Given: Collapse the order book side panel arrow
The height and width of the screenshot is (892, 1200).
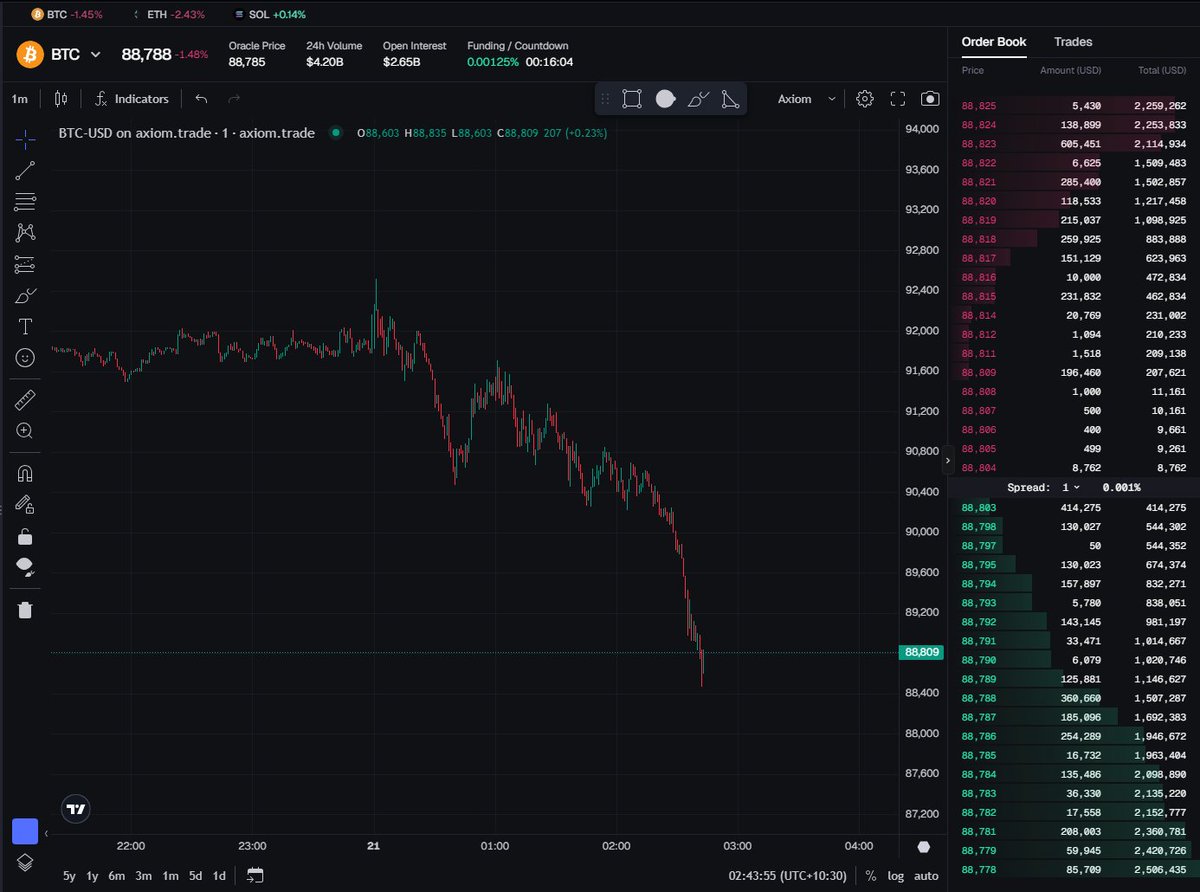Looking at the screenshot, I should [947, 461].
